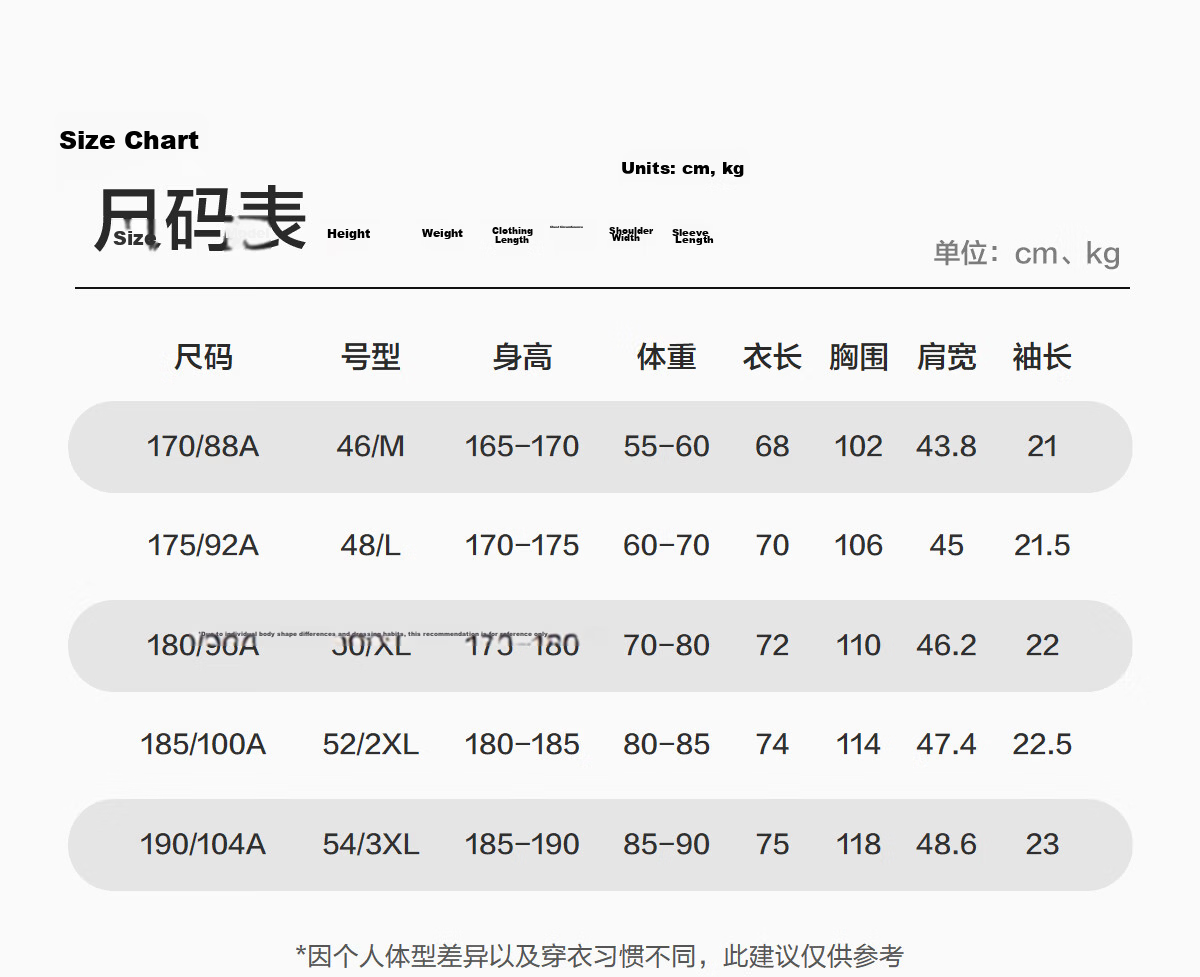Select the "身高" column header
The width and height of the screenshot is (1200, 977).
click(x=522, y=357)
